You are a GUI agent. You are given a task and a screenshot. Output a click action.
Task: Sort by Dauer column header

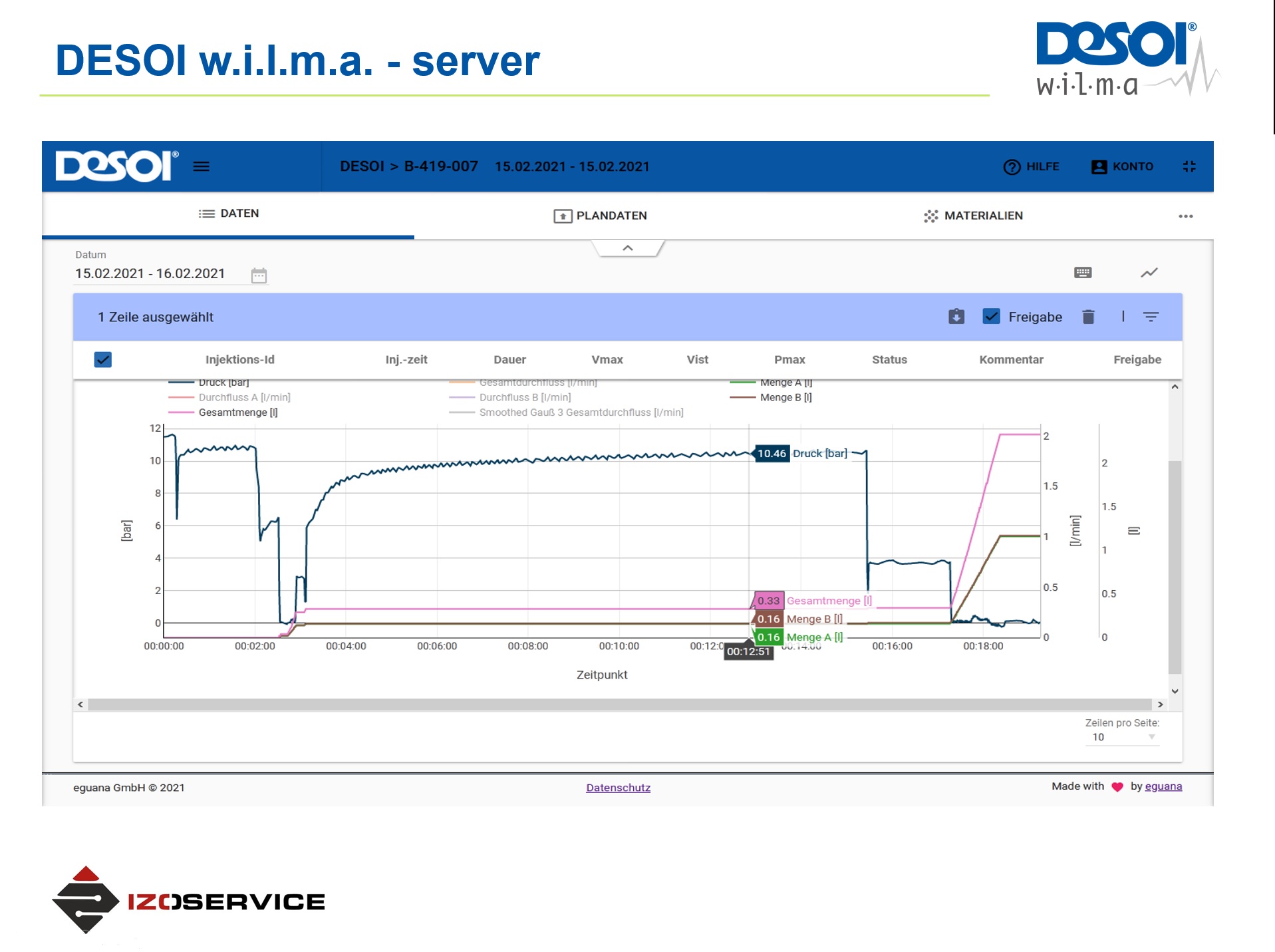click(x=509, y=360)
